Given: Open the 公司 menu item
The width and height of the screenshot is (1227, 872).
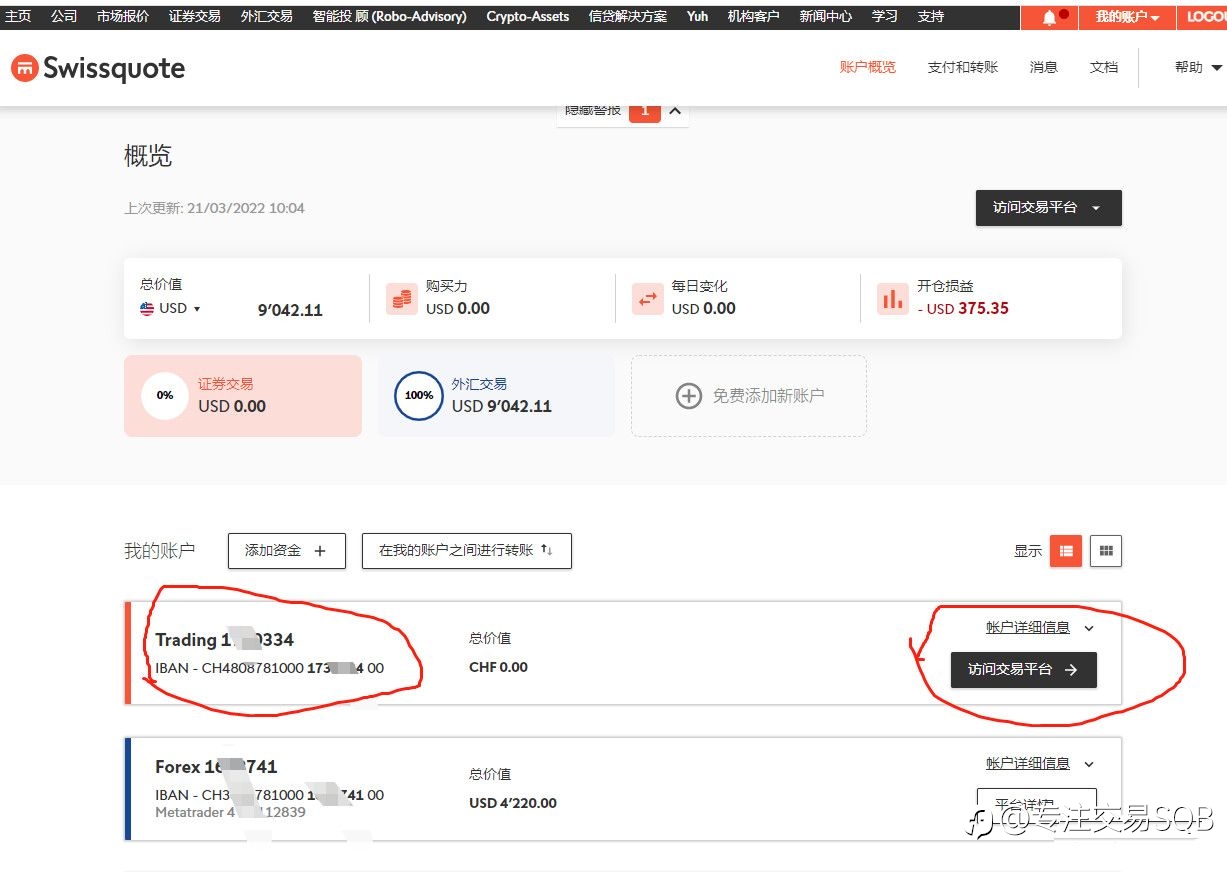Looking at the screenshot, I should [x=64, y=16].
